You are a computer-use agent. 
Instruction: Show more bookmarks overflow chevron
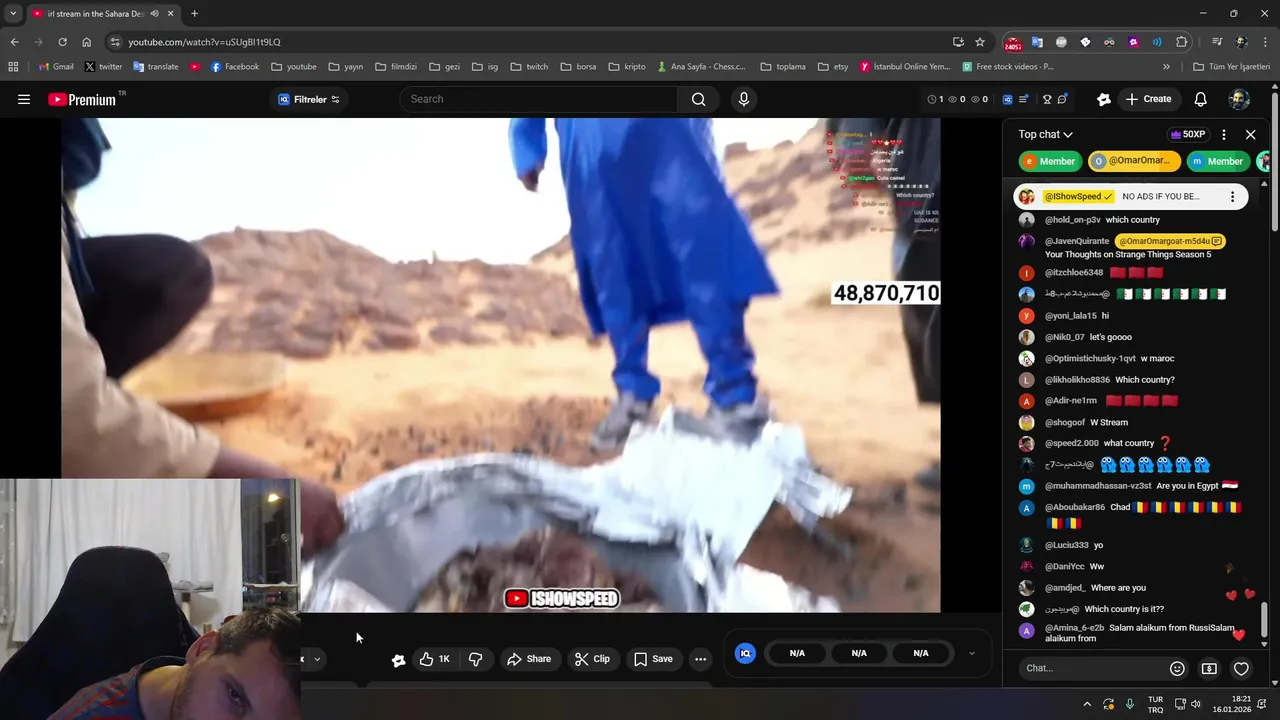1166,67
